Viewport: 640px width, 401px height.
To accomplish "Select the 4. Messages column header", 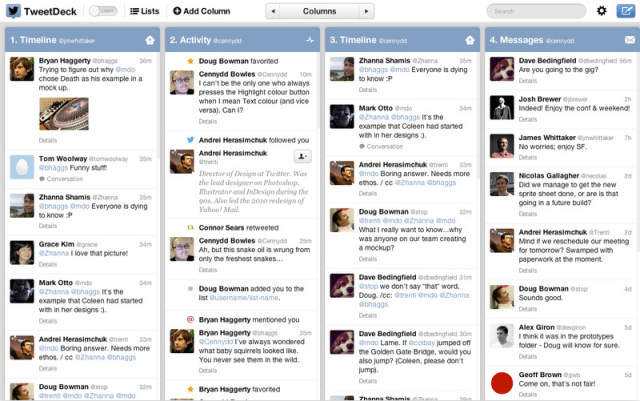I will [561, 40].
